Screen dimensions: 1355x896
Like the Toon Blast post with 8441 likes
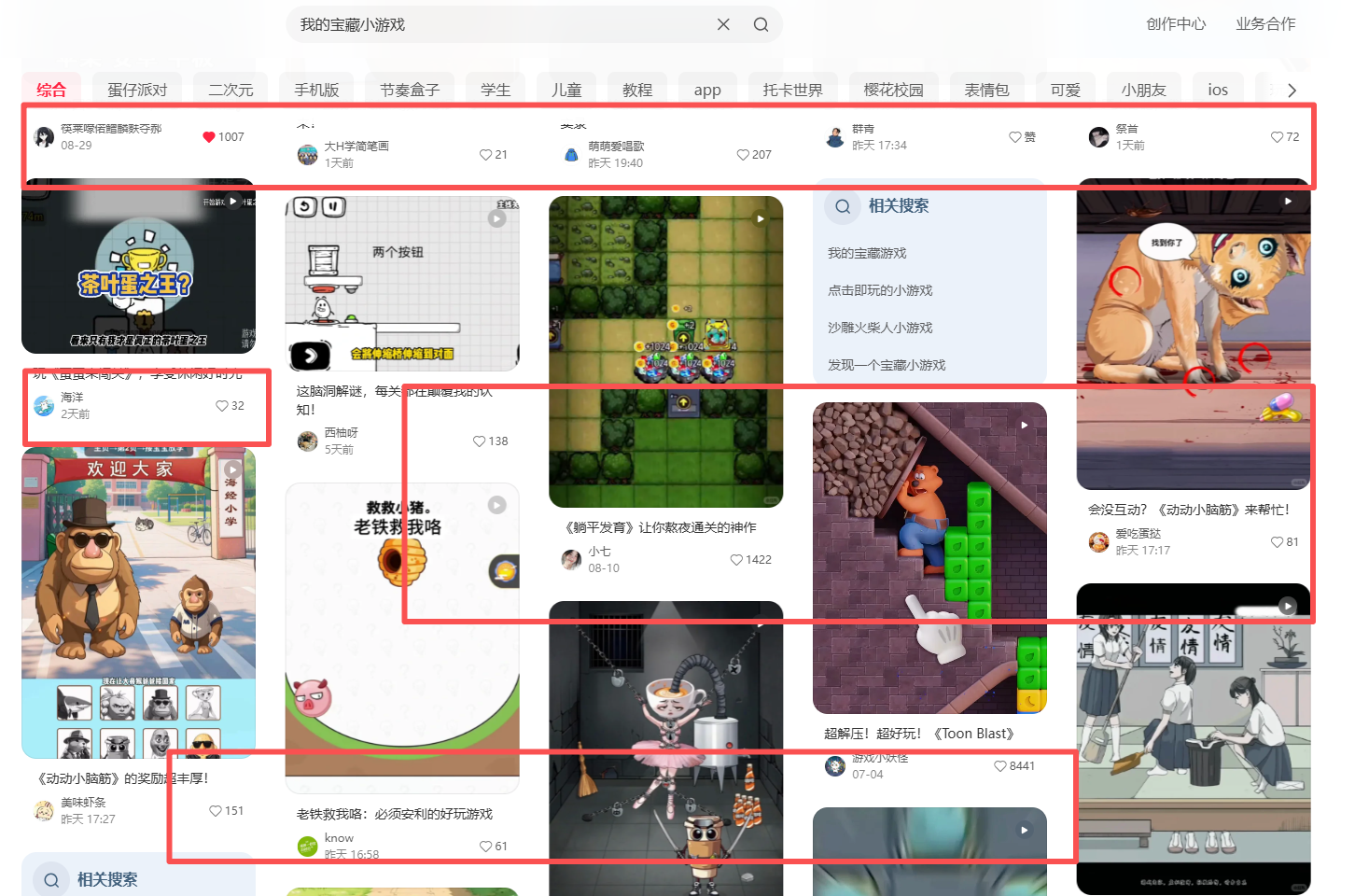[1000, 766]
